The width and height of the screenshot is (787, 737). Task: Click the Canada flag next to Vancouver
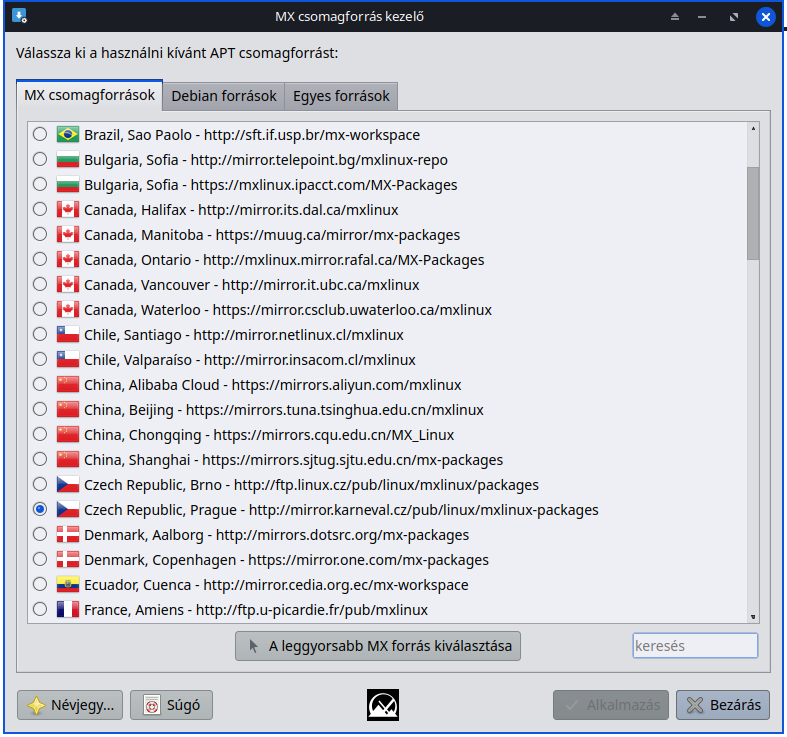[68, 285]
